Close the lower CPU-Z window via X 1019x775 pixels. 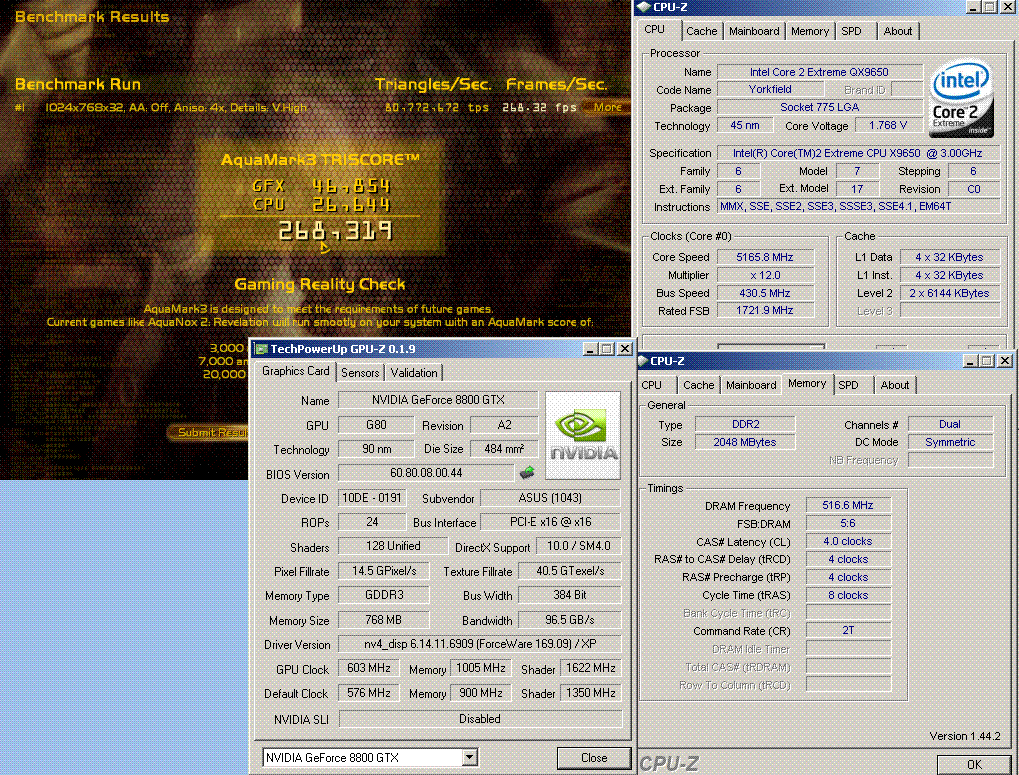pos(1005,361)
